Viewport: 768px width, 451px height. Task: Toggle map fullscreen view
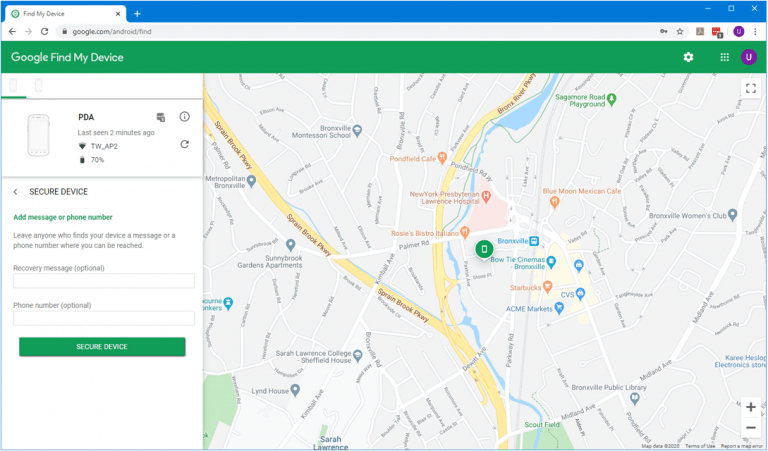coord(750,88)
